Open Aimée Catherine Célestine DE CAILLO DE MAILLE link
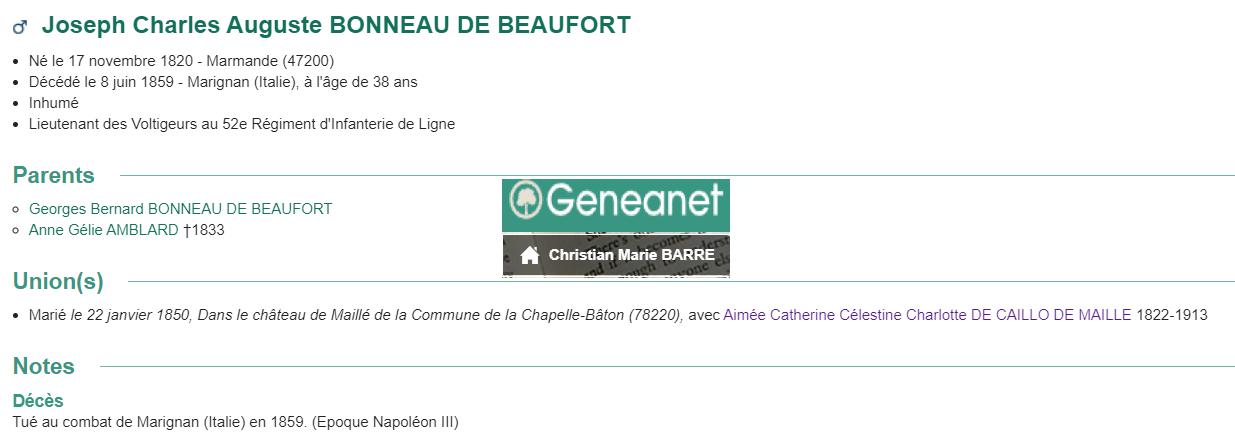This screenshot has width=1235, height=438. coord(927,315)
